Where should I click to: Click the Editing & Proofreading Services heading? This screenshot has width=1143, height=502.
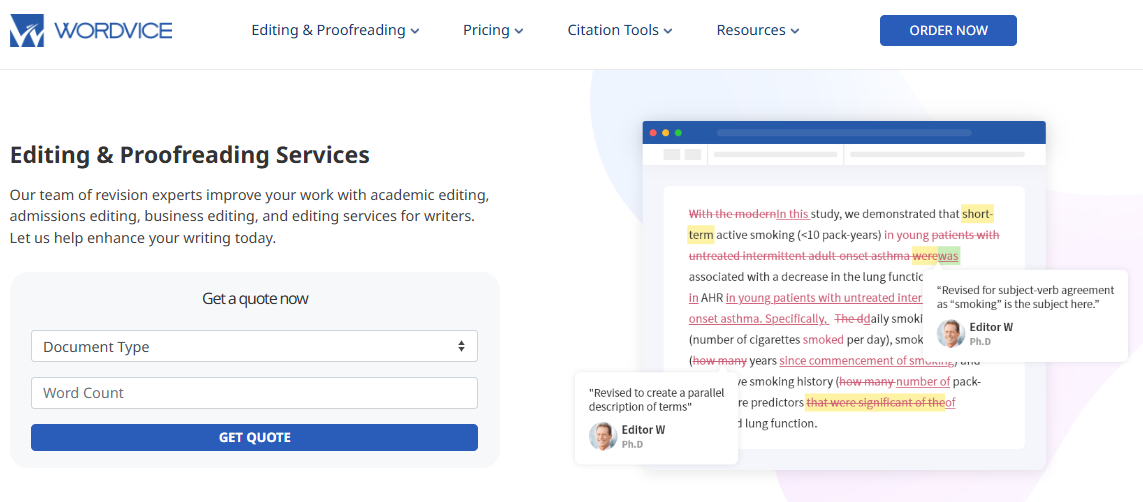click(x=190, y=155)
